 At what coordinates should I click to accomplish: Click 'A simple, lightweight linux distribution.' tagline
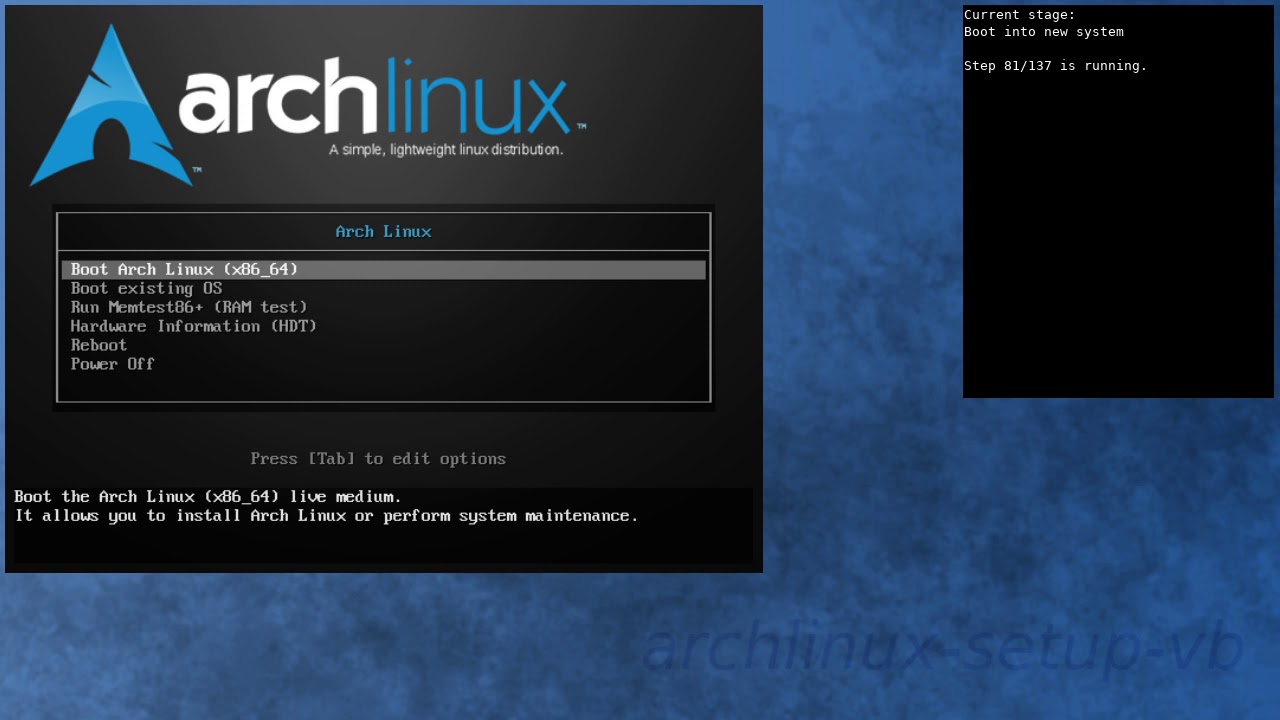pyautogui.click(x=446, y=150)
